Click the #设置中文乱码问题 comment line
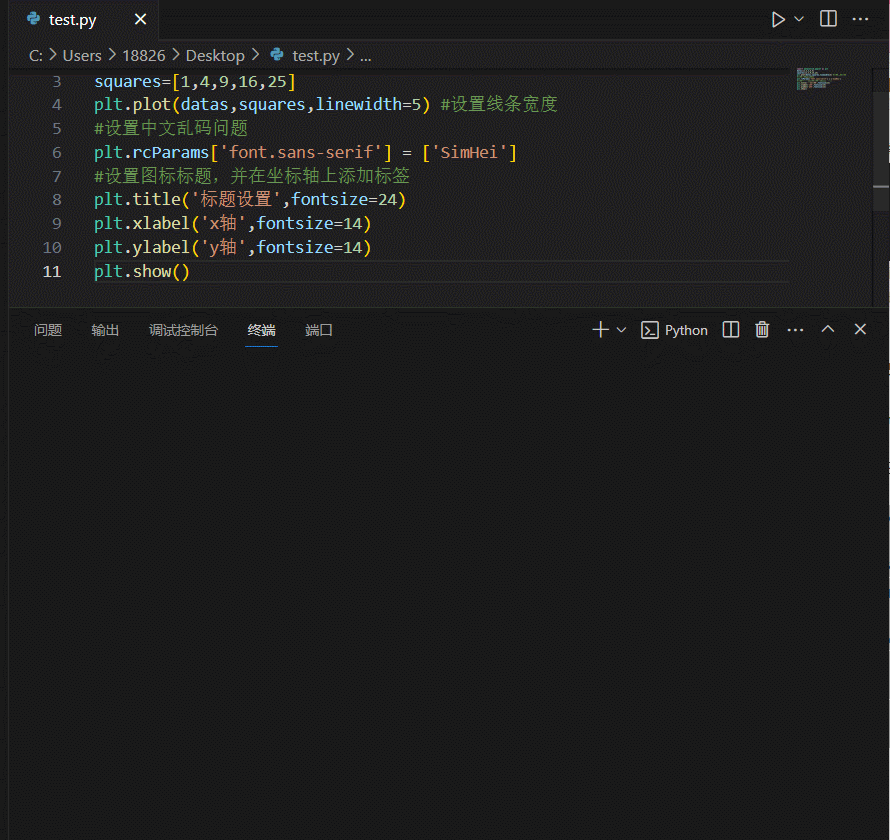 coord(171,128)
